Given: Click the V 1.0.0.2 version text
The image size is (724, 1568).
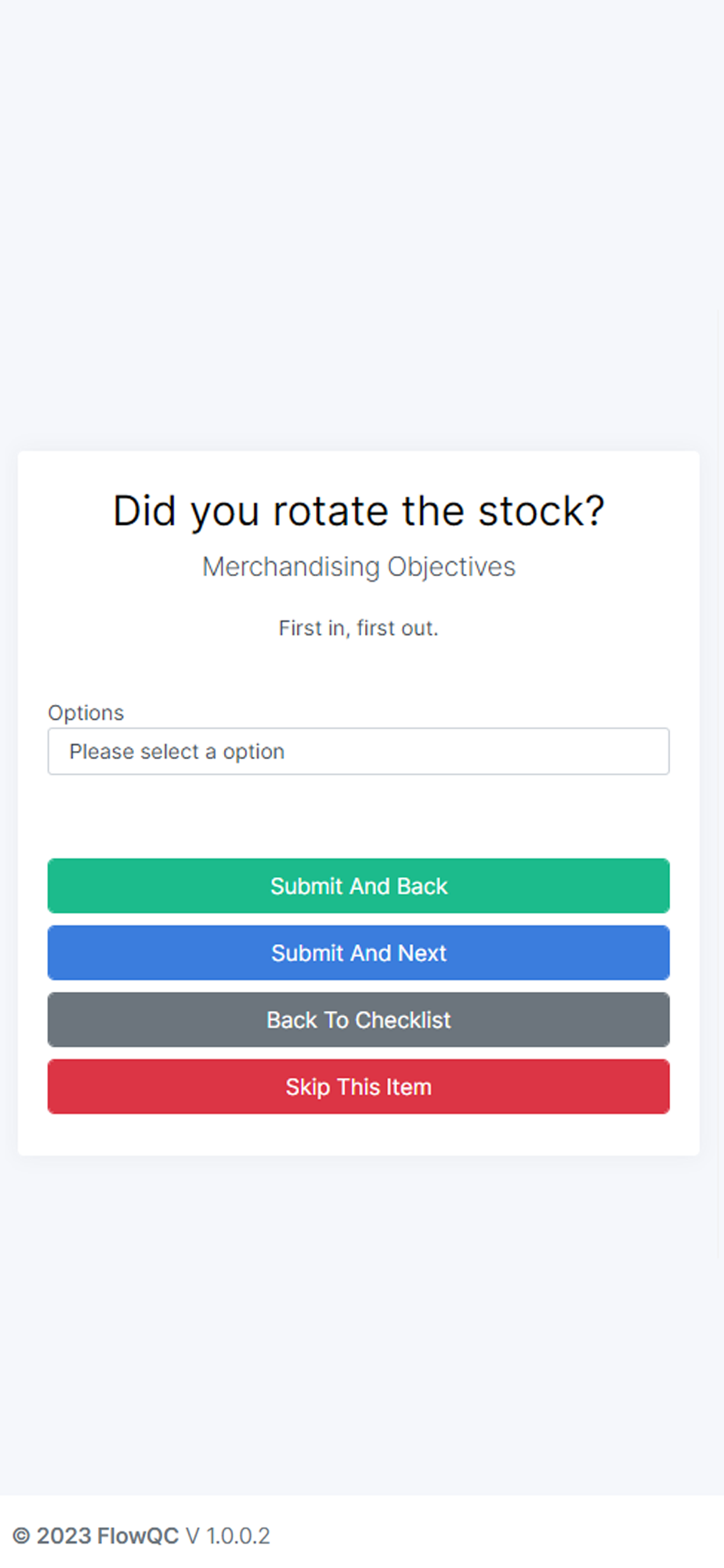Looking at the screenshot, I should point(228,1536).
